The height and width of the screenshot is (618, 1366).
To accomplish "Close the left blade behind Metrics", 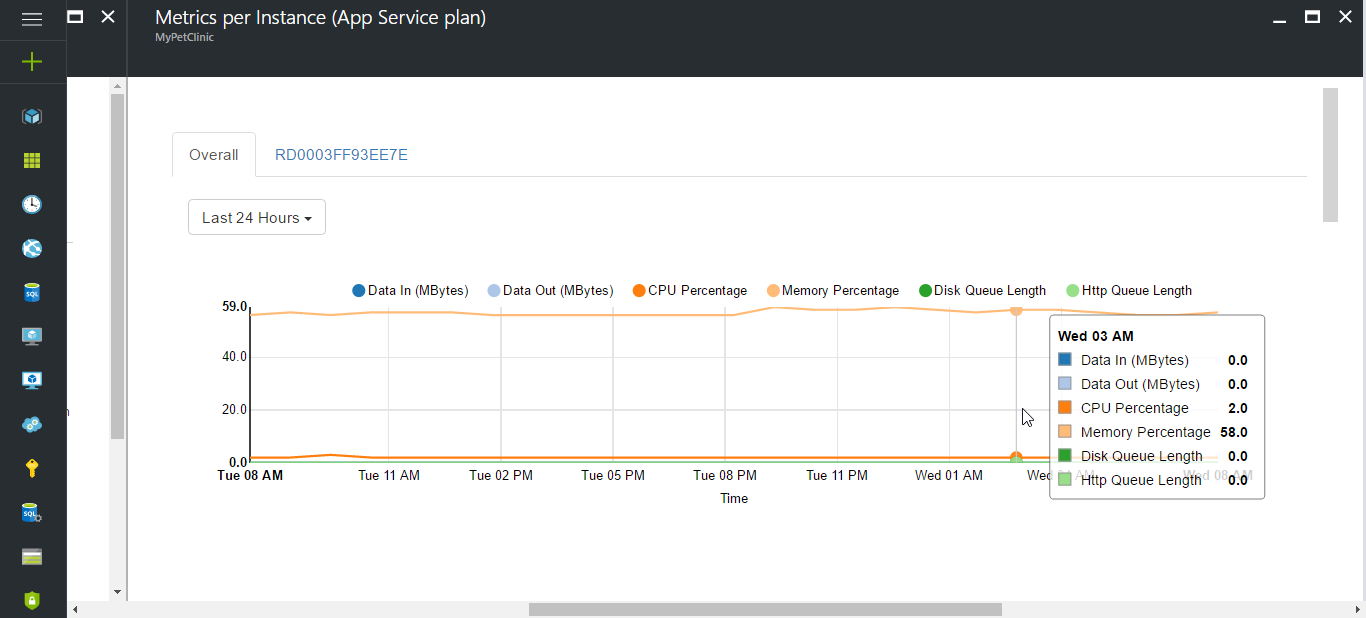I will [x=108, y=16].
